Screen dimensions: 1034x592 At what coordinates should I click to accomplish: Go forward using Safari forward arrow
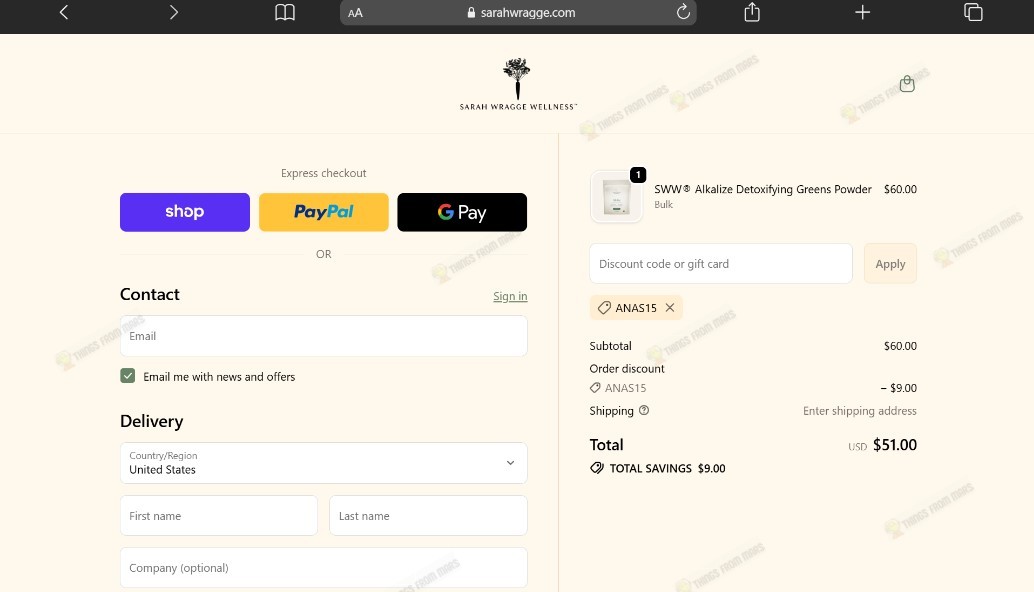173,12
